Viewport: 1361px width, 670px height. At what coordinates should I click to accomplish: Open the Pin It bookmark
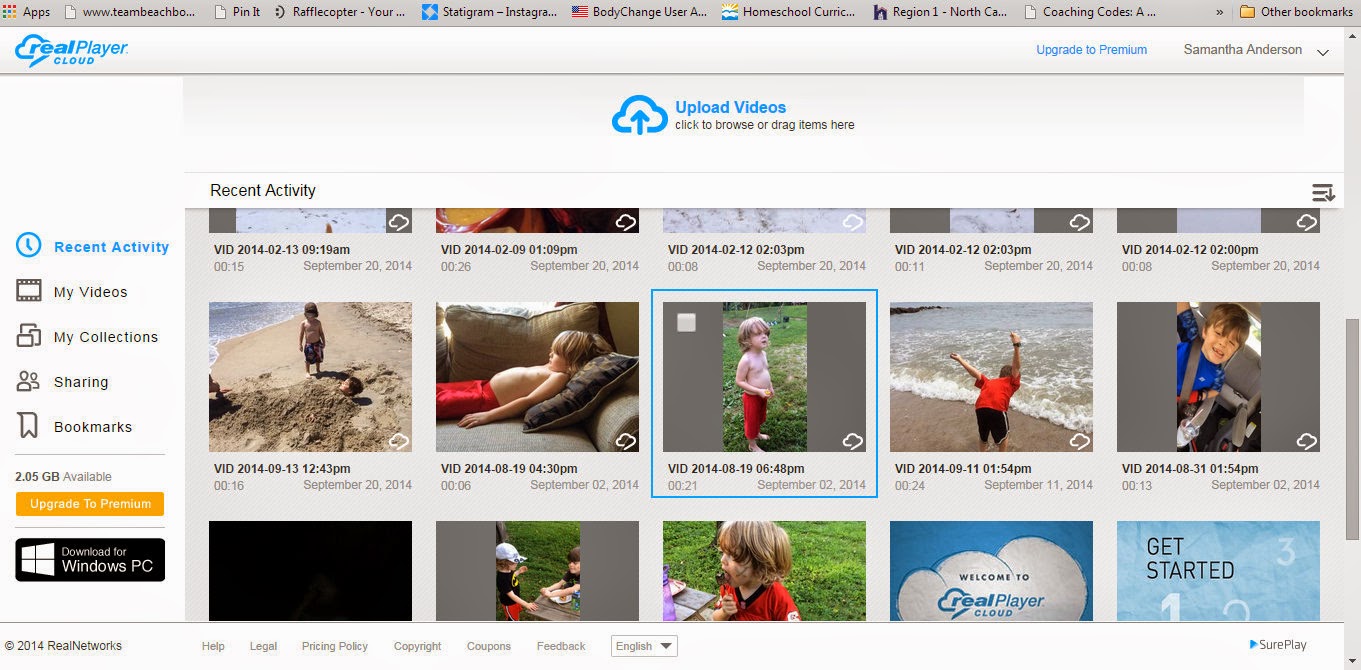[x=237, y=12]
